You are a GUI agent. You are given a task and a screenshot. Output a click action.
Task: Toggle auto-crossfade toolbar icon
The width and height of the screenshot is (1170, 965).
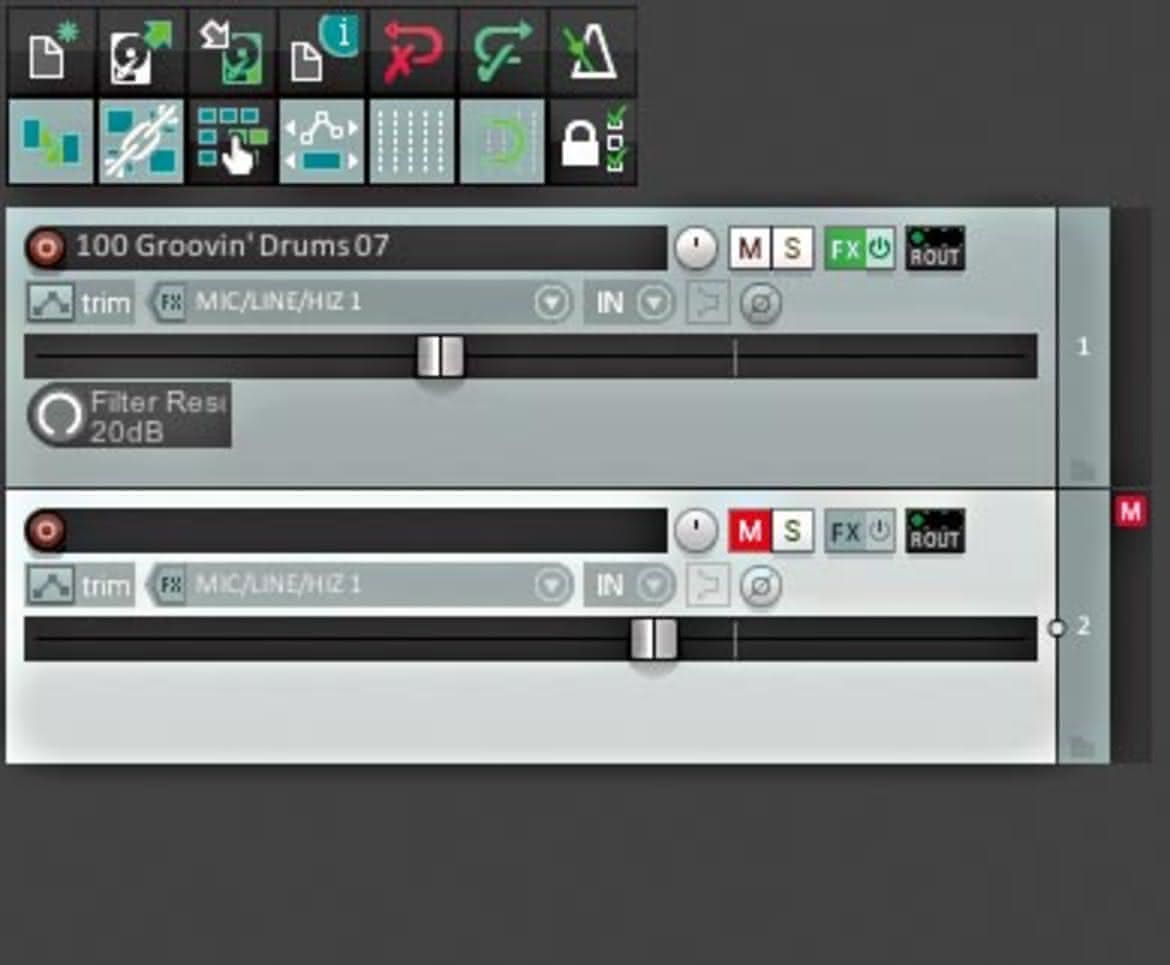click(51, 142)
